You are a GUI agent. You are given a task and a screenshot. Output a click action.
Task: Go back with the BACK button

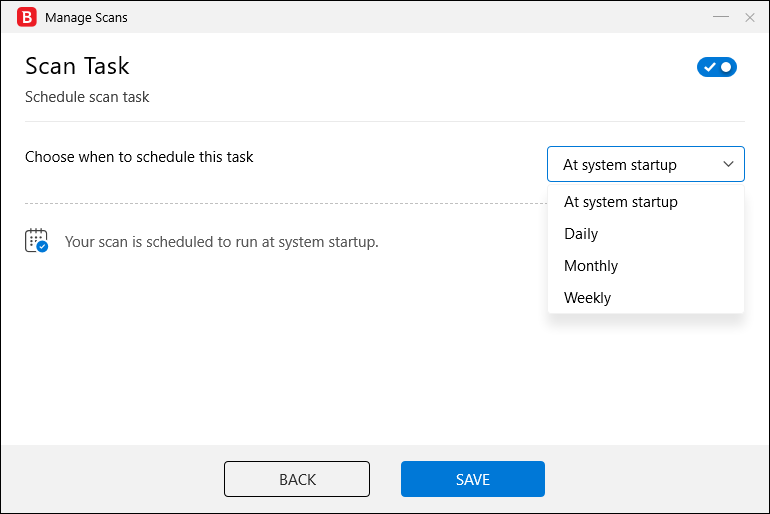tap(297, 479)
